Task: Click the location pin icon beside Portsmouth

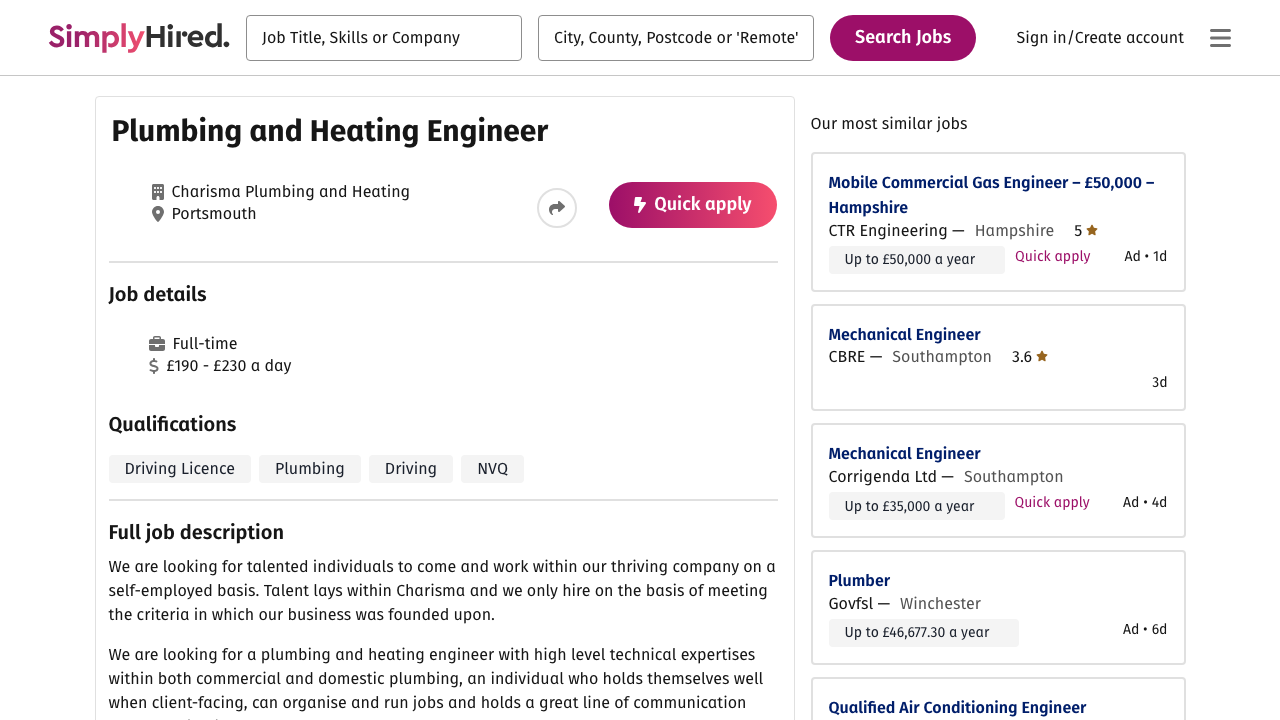Action: (157, 213)
